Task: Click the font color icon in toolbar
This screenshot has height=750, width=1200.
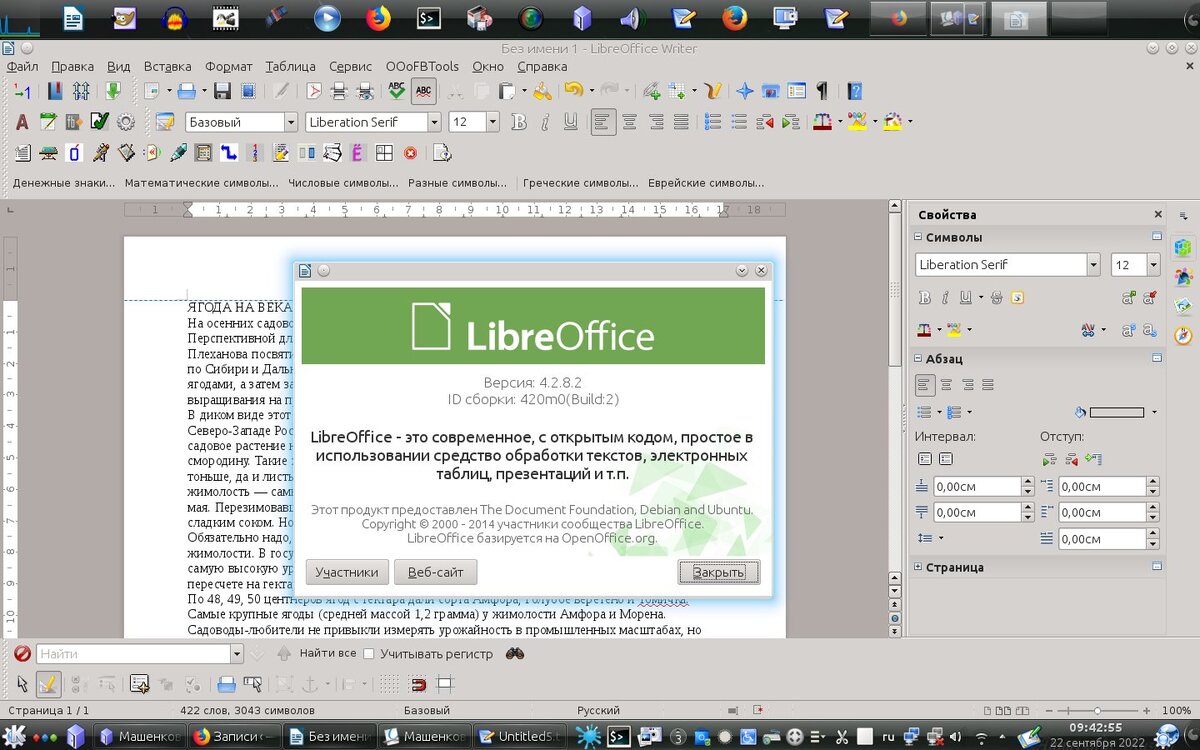Action: click(x=821, y=122)
